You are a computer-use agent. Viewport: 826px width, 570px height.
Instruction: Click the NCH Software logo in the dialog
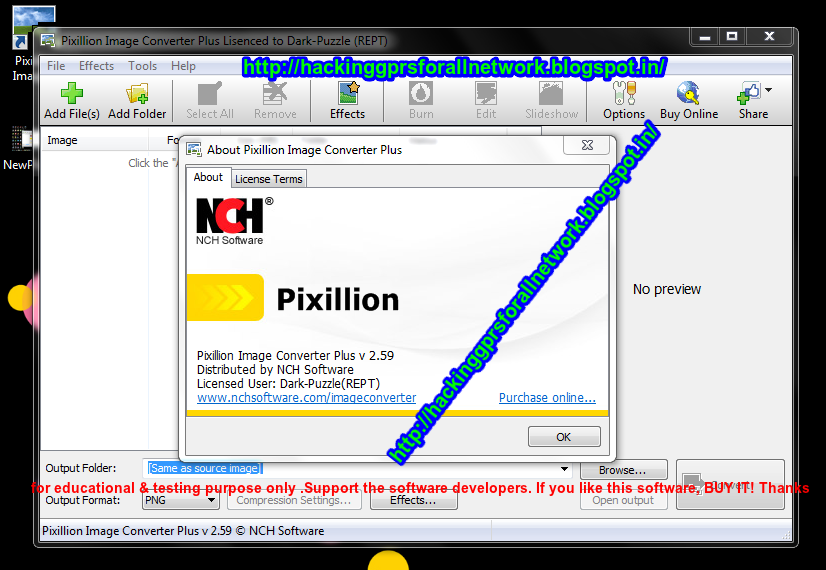tap(234, 221)
